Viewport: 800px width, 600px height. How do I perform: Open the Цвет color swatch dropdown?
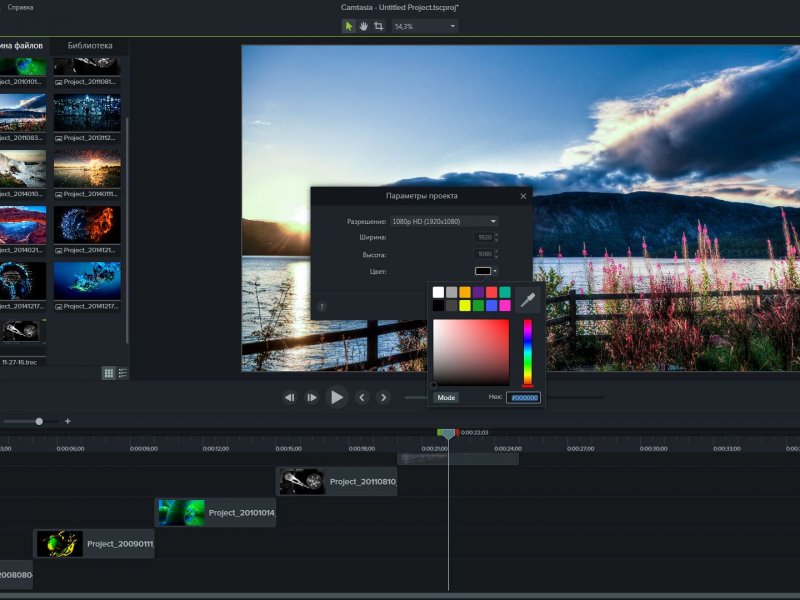tap(486, 271)
